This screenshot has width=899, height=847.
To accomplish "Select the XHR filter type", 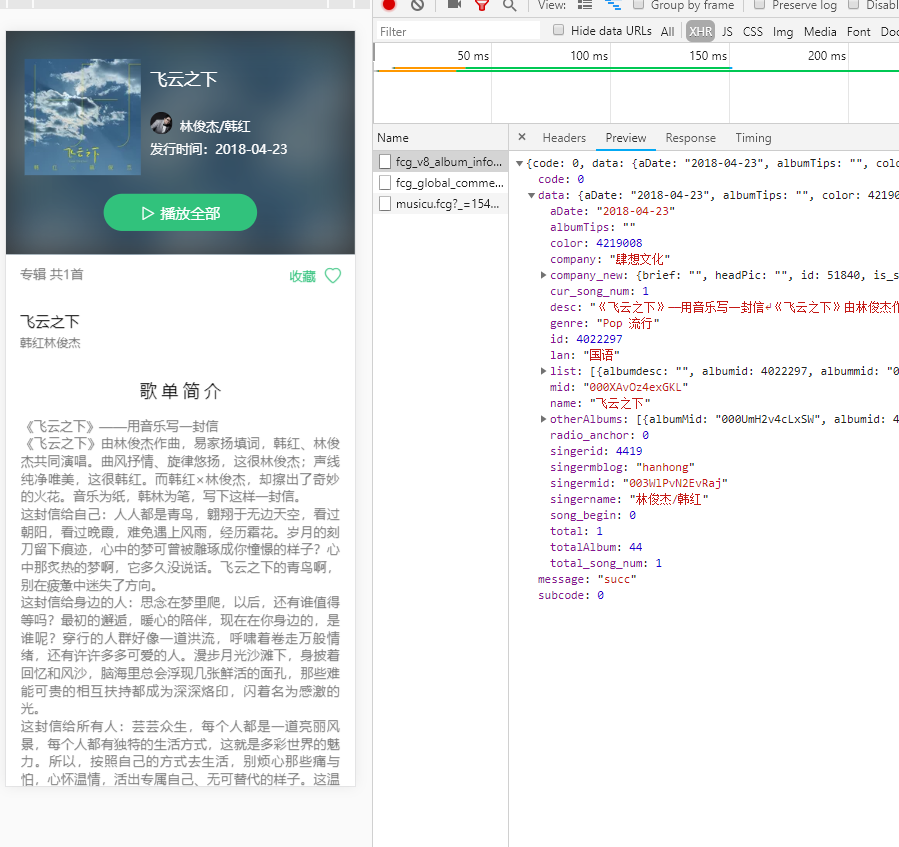I will point(701,32).
